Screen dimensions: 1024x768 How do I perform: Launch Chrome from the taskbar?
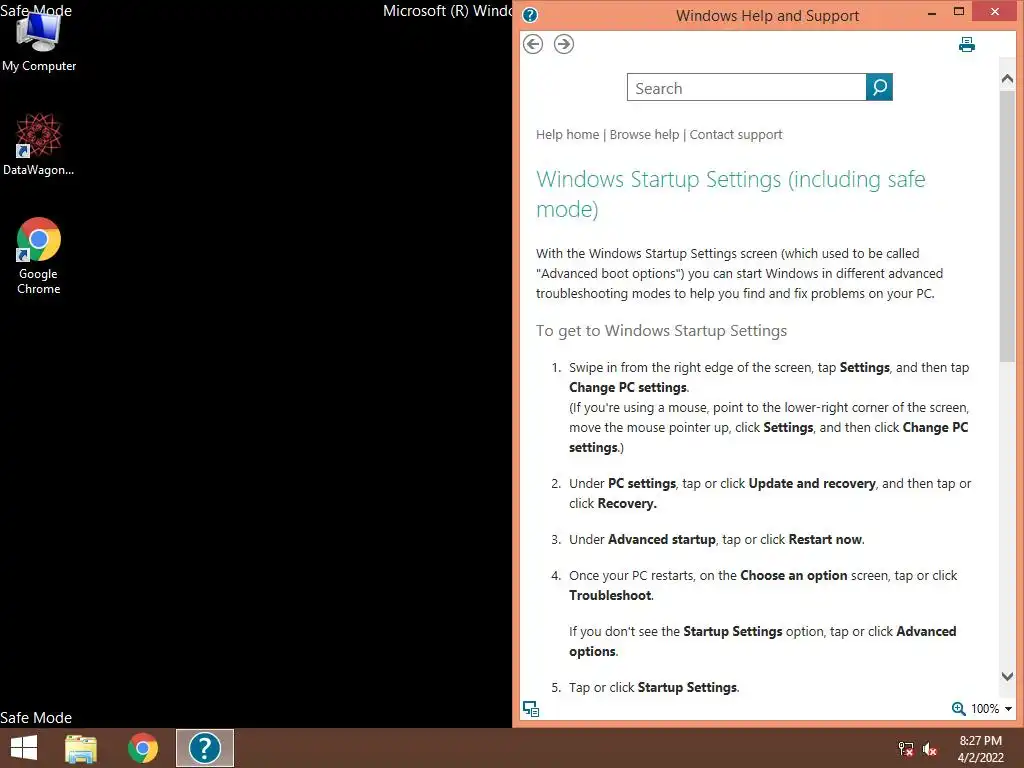(x=143, y=748)
